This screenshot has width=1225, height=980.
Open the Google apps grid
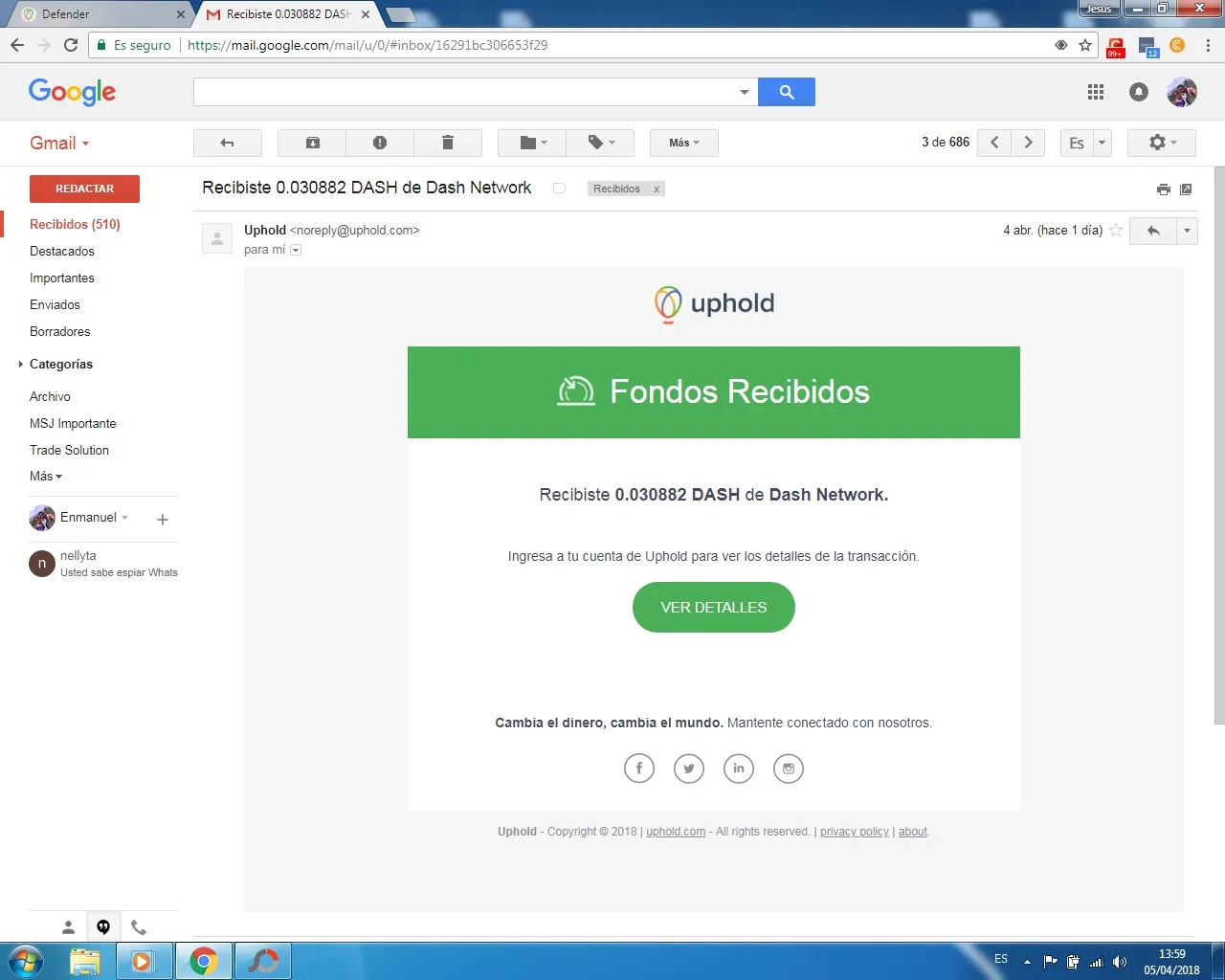tap(1096, 92)
